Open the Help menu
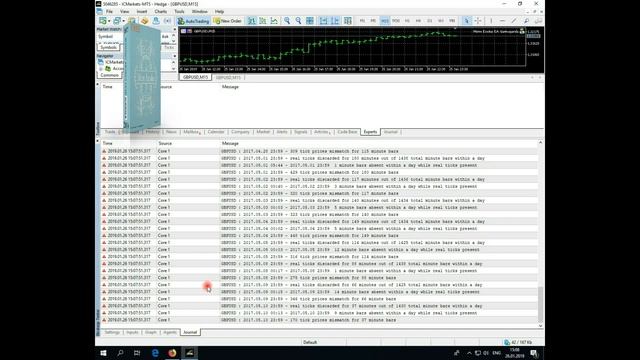 click(x=219, y=11)
